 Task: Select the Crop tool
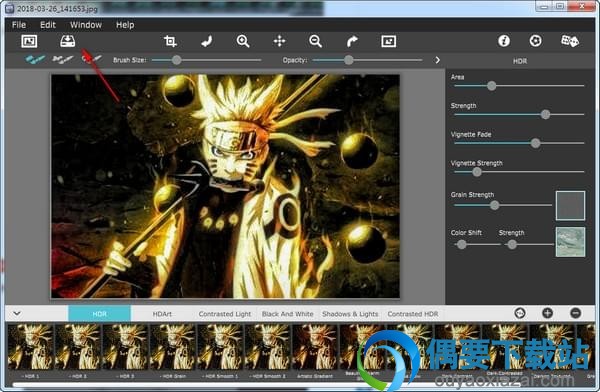click(x=170, y=41)
